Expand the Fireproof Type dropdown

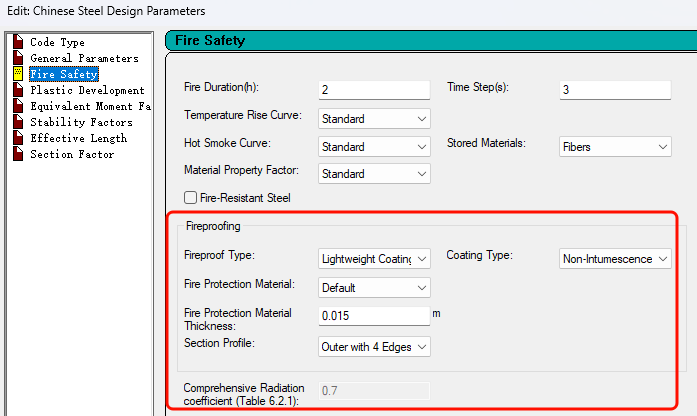point(374,259)
